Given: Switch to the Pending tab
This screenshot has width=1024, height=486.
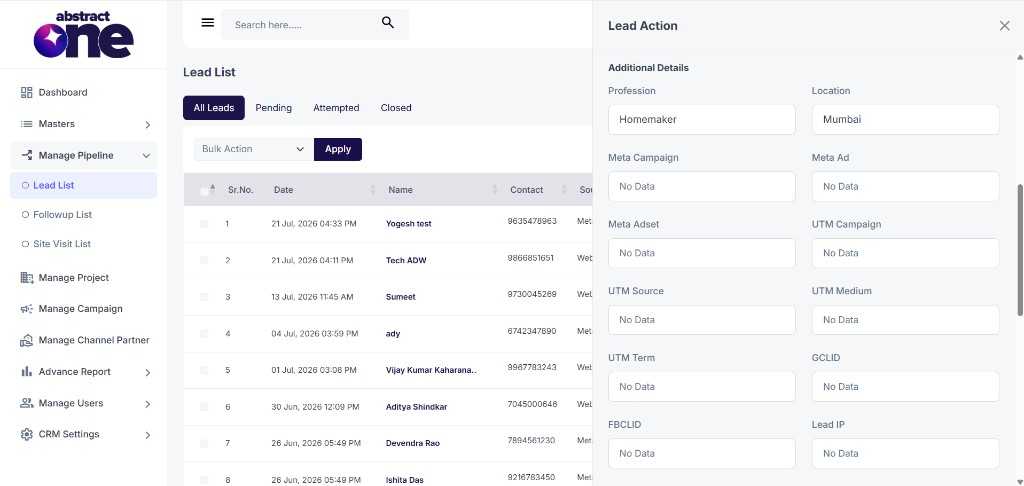Looking at the screenshot, I should point(274,108).
